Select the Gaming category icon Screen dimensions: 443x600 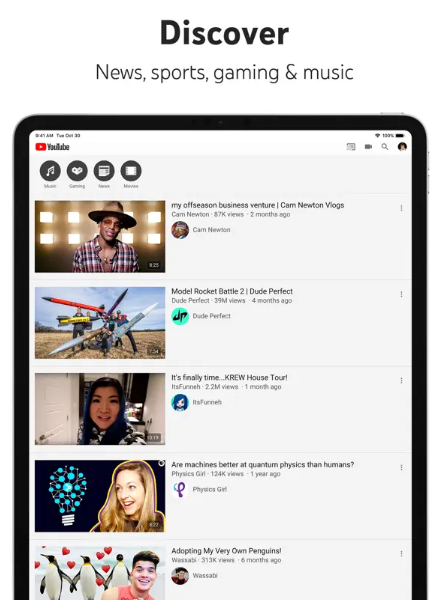(77, 171)
